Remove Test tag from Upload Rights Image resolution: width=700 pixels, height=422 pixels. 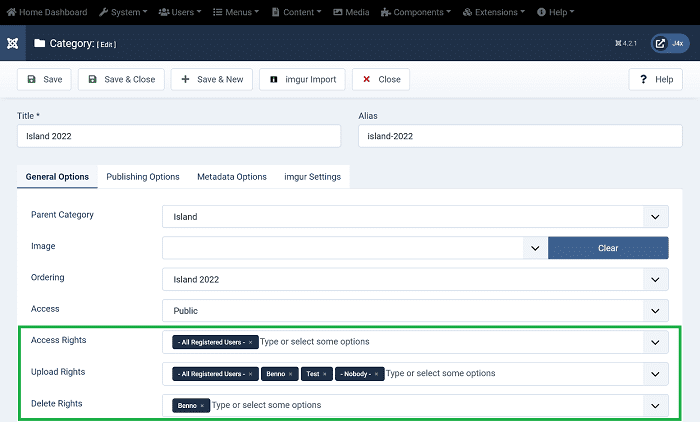(325, 373)
